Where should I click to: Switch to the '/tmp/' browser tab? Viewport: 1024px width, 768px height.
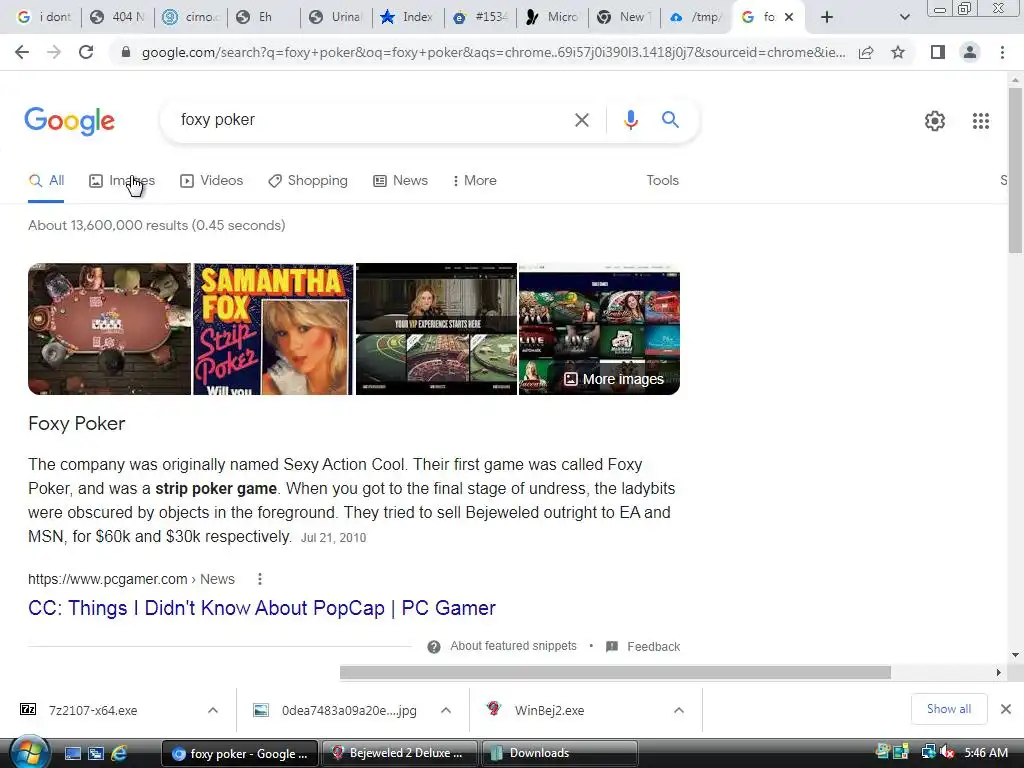(x=696, y=17)
